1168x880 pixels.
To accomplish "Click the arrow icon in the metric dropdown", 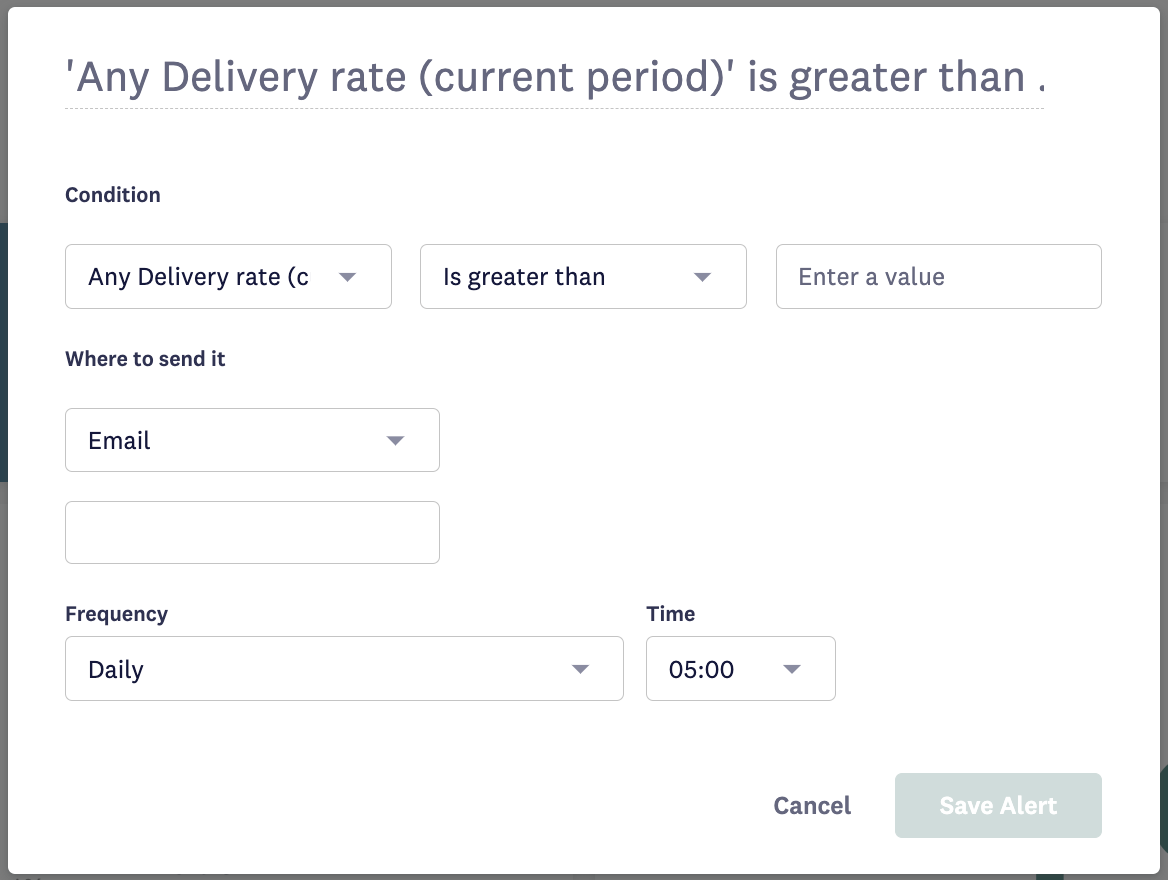I will click(x=347, y=277).
